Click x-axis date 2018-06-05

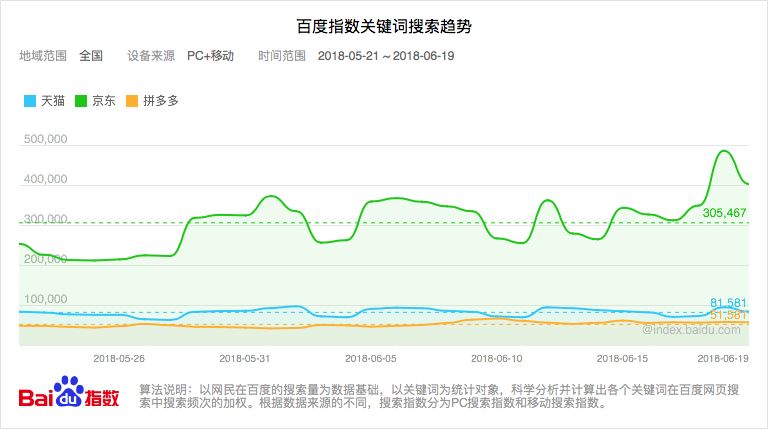pos(371,358)
